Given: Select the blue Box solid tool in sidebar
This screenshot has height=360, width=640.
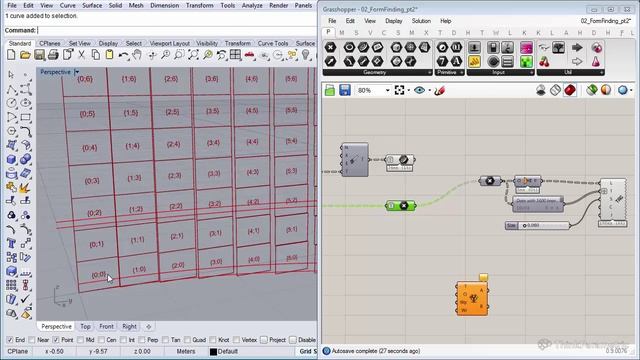Looking at the screenshot, I should [11, 159].
